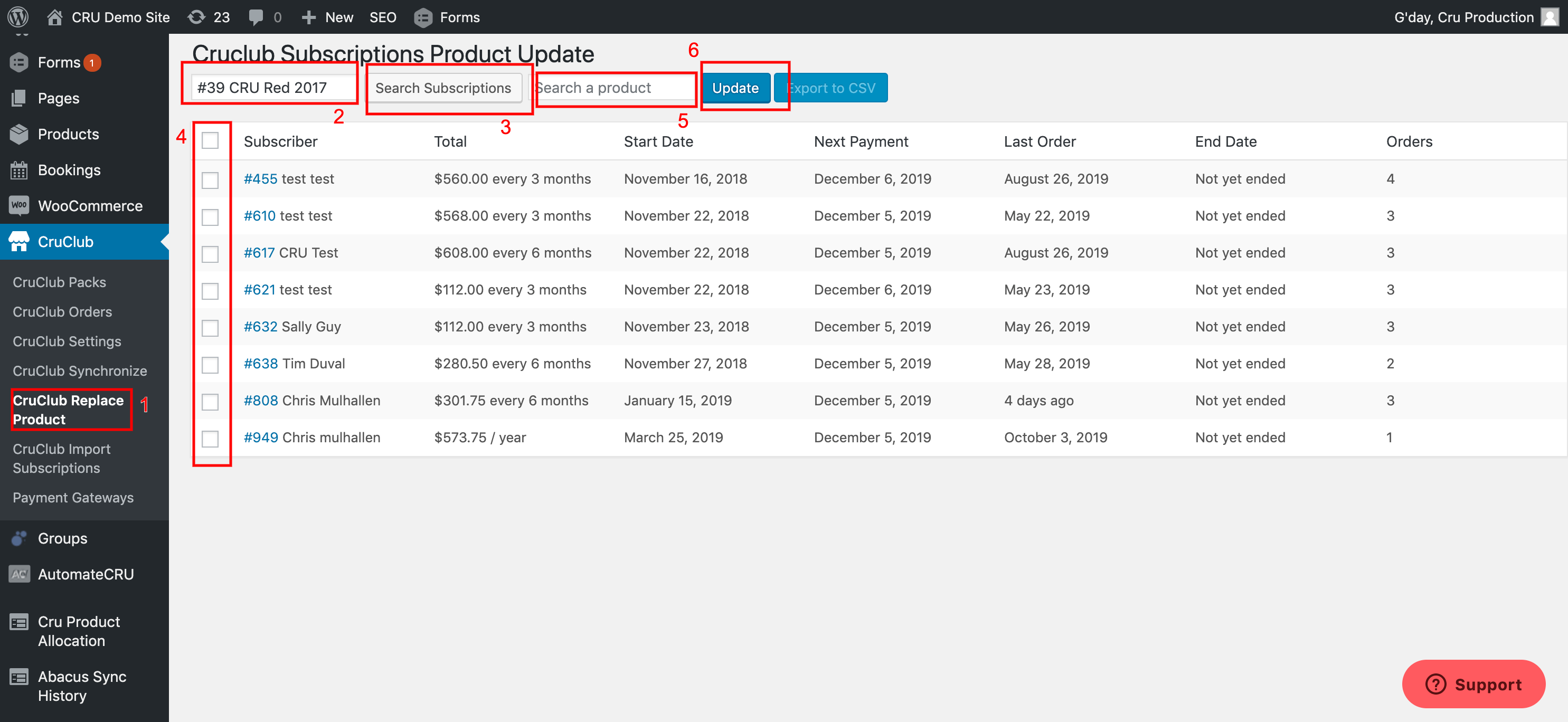1568x722 pixels.
Task: Click the Orders column header
Action: pos(1409,141)
